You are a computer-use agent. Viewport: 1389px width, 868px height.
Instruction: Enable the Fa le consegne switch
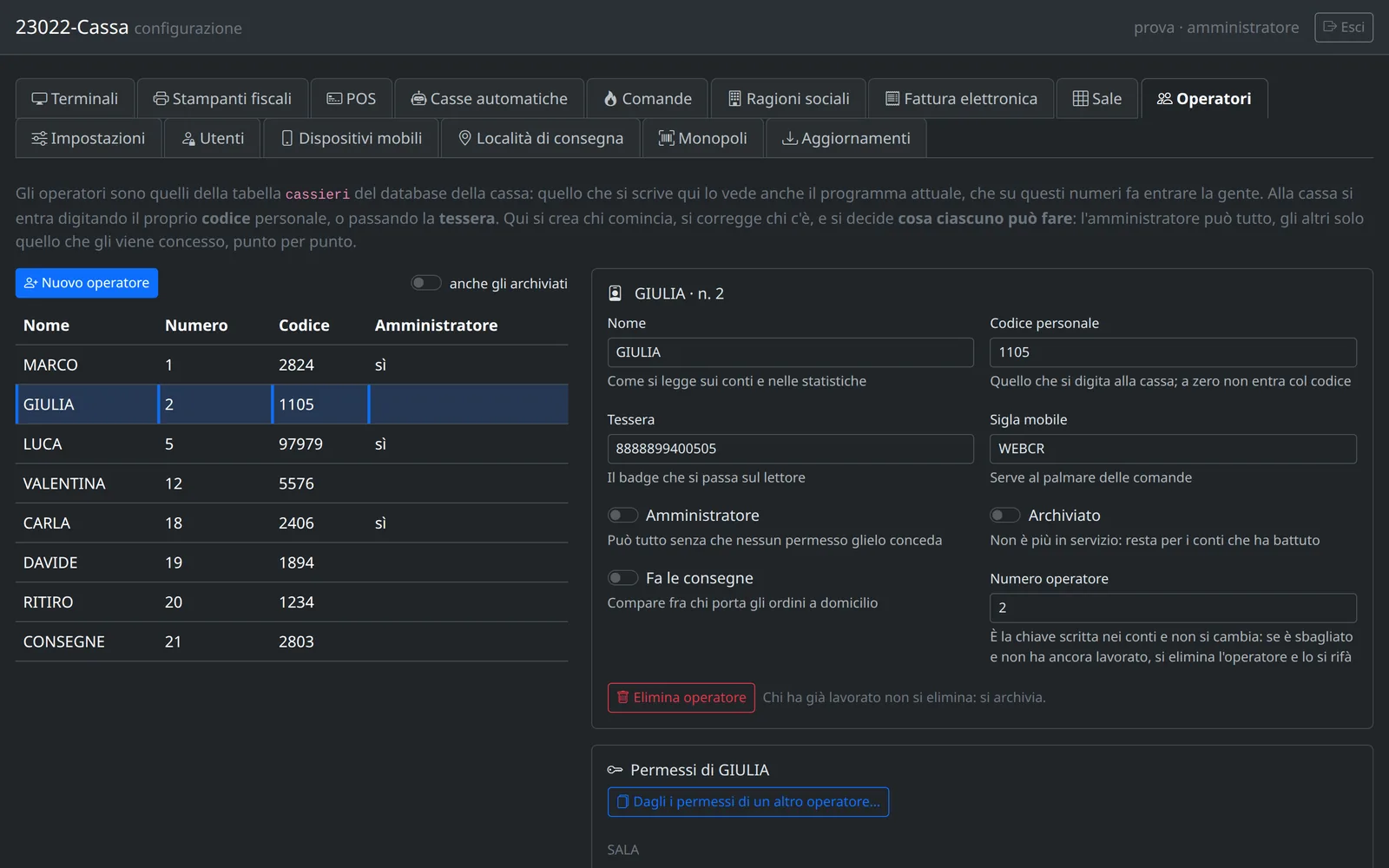622,578
